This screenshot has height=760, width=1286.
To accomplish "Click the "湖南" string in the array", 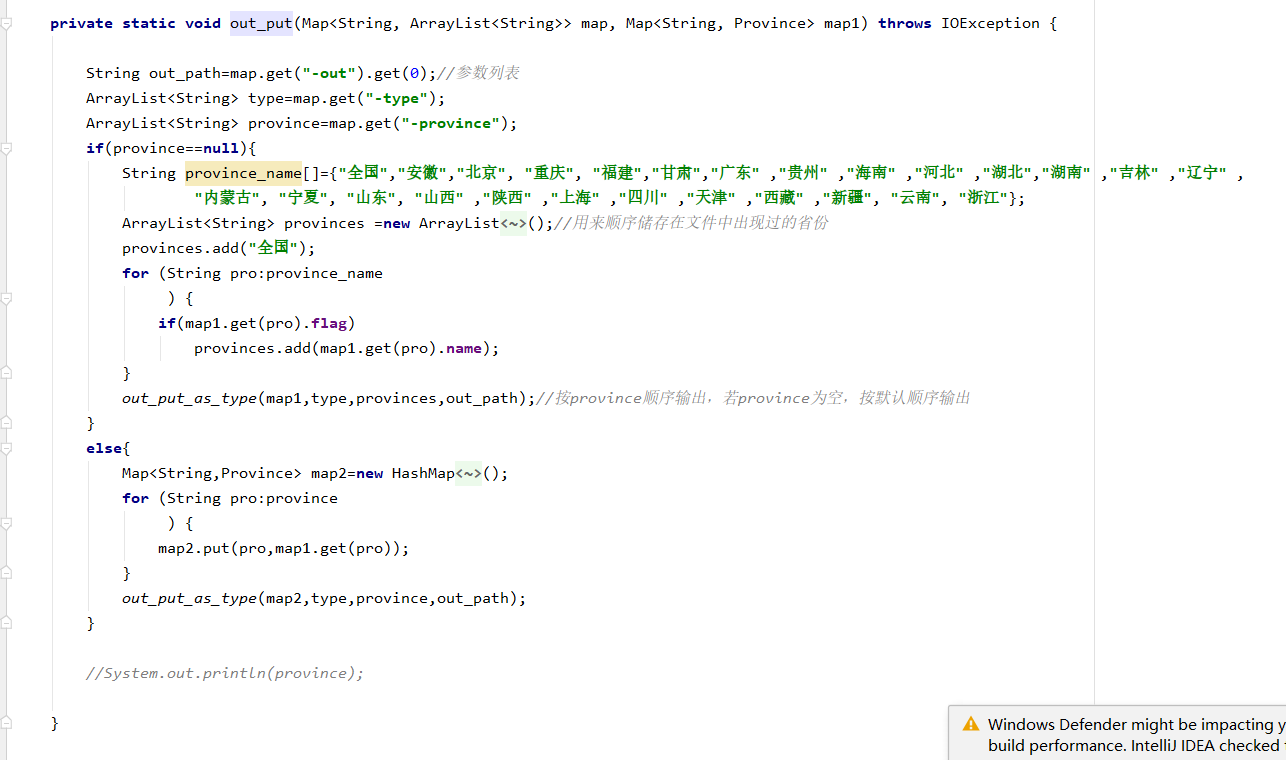I will pos(1066,173).
